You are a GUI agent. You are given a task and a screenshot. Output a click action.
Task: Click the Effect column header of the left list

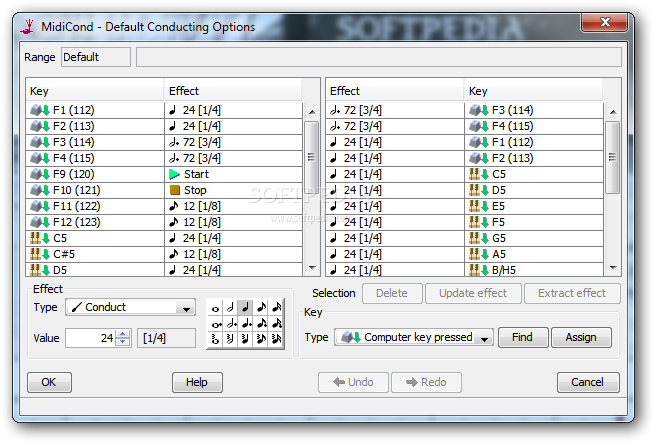tap(234, 91)
